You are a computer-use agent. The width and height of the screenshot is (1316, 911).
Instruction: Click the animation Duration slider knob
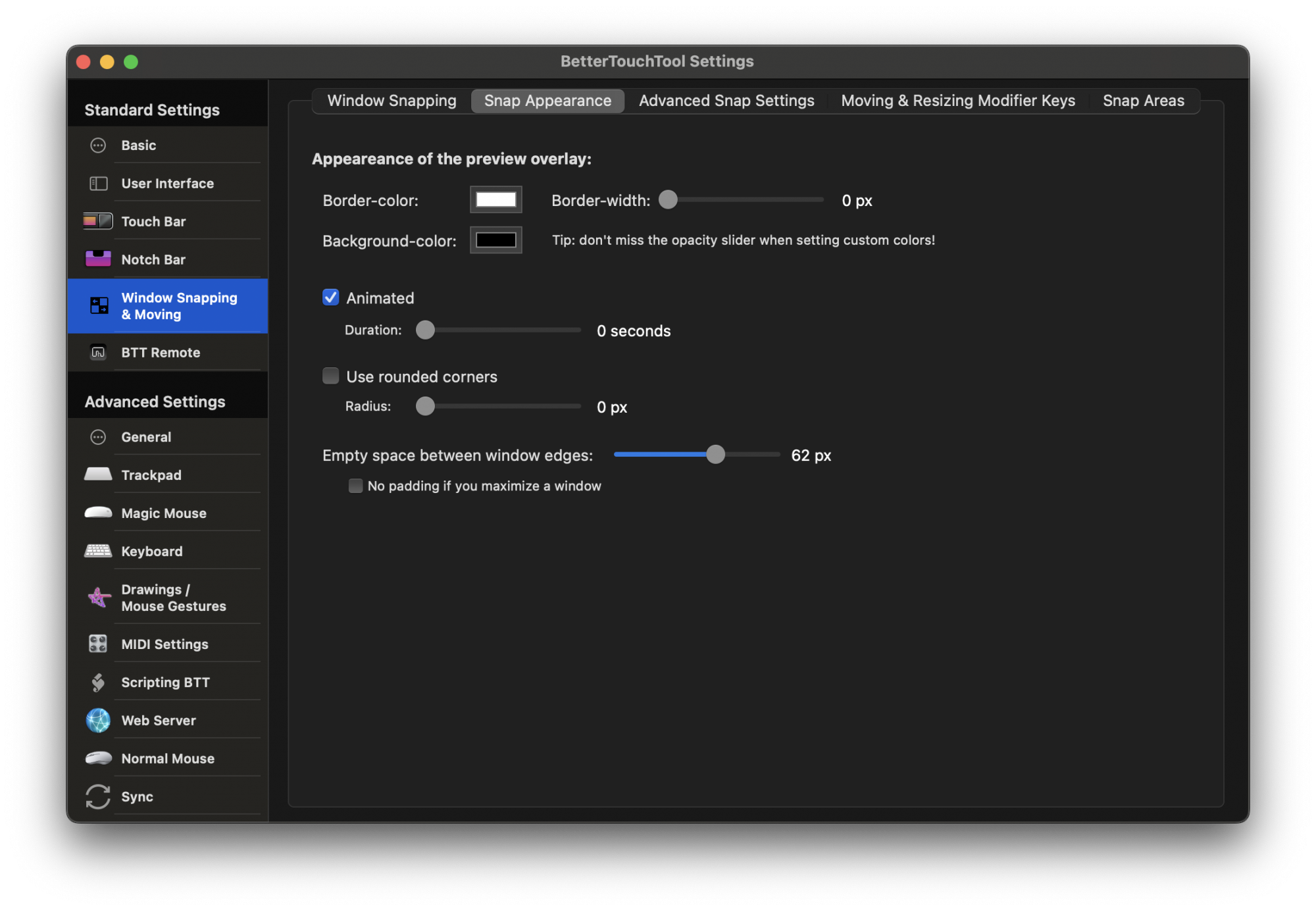tap(426, 330)
